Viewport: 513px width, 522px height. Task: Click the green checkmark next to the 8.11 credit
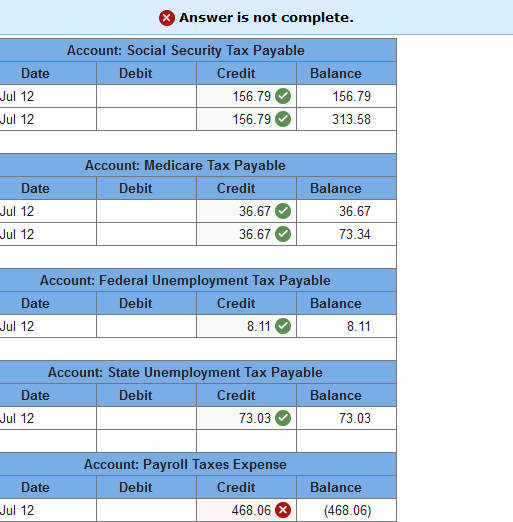[283, 326]
